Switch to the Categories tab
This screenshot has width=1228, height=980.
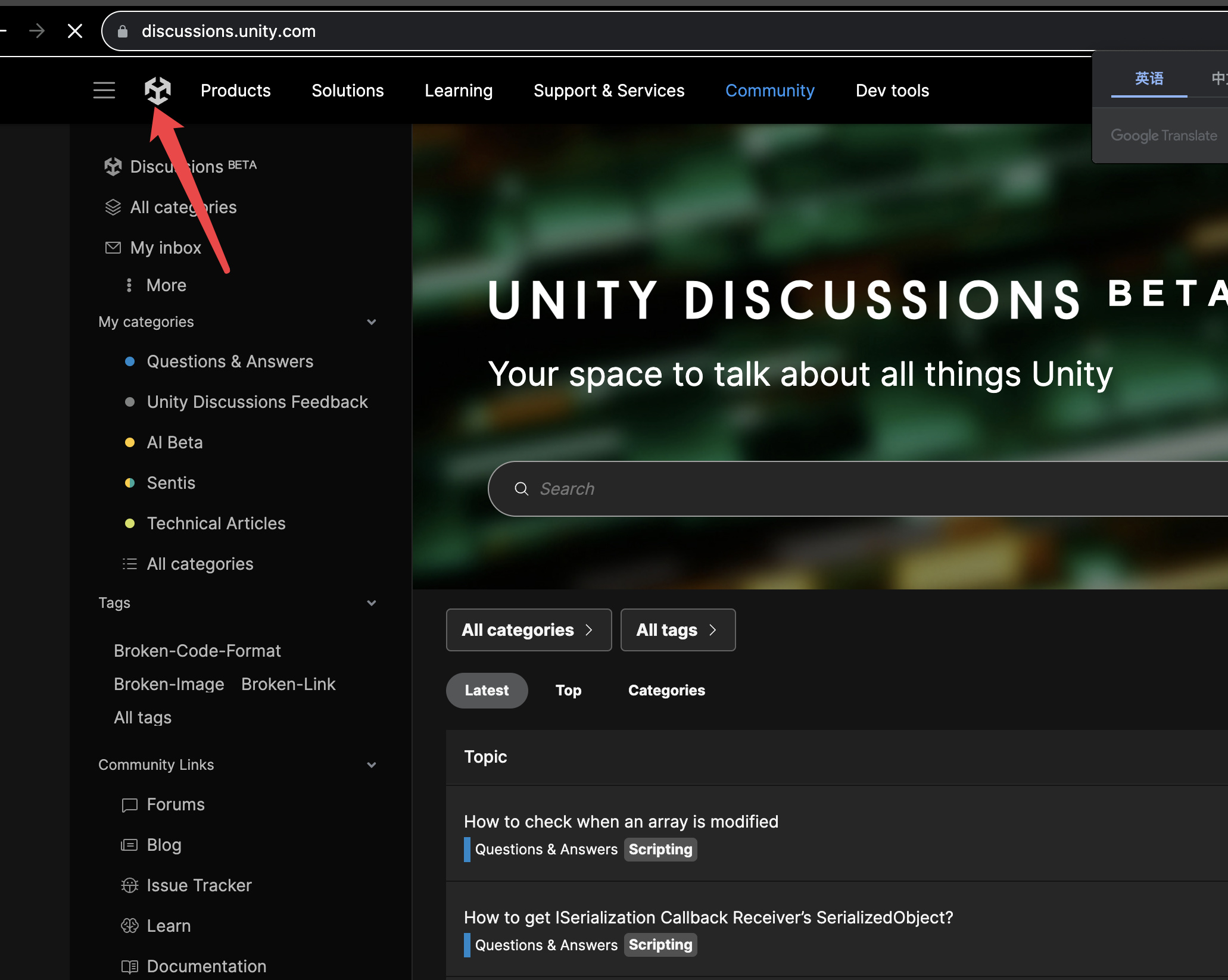click(666, 691)
